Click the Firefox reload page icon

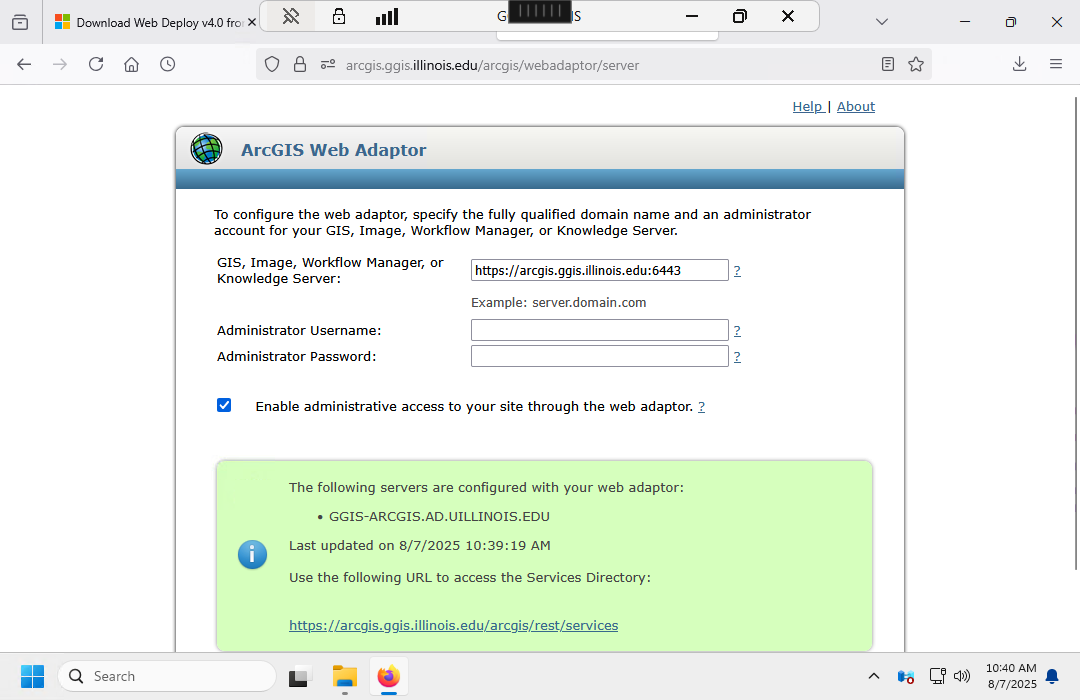[x=96, y=64]
